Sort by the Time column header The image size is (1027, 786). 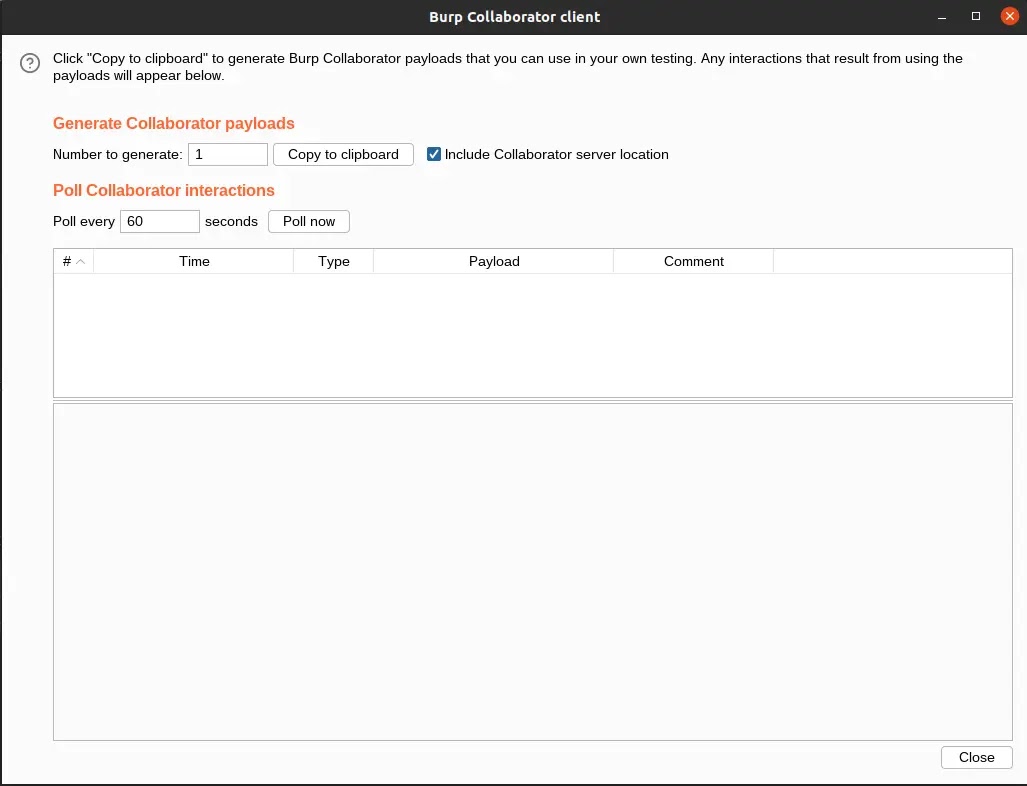(194, 261)
